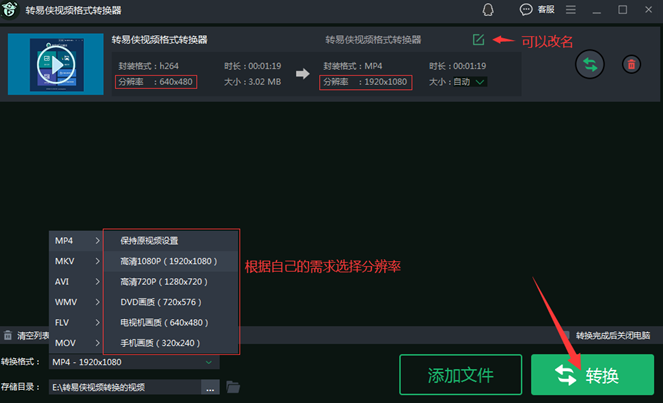
Task: Expand the FLV format submenu
Action: 76,323
